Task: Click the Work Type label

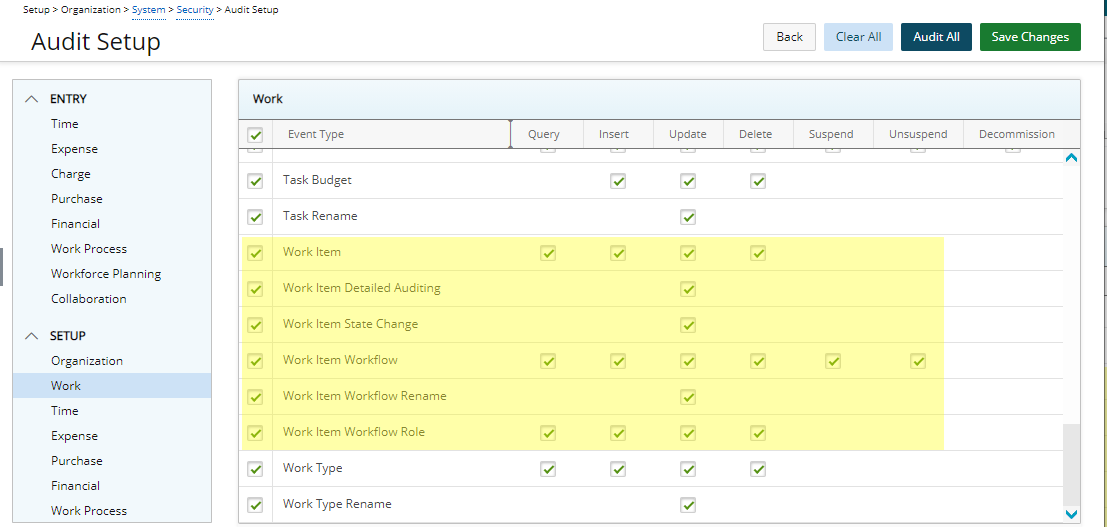Action: [x=311, y=468]
